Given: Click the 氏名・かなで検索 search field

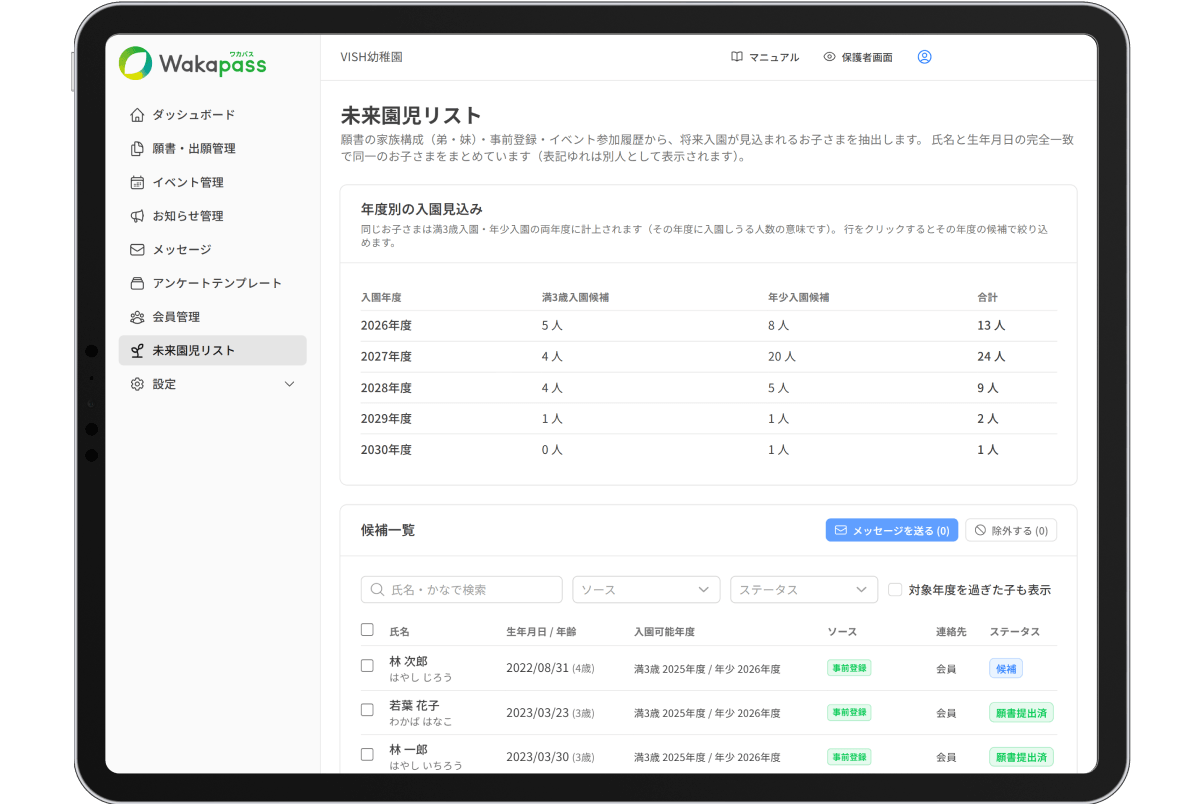Looking at the screenshot, I should click(x=462, y=590).
